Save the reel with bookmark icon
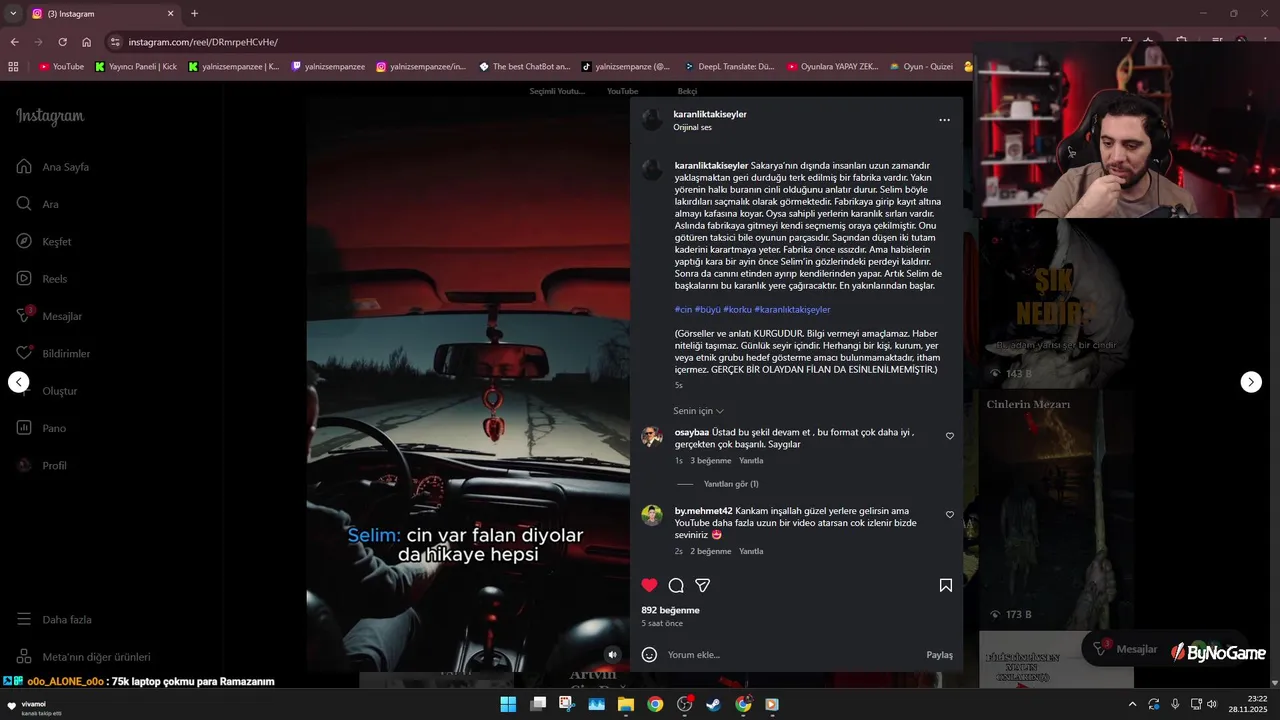 pyautogui.click(x=945, y=585)
